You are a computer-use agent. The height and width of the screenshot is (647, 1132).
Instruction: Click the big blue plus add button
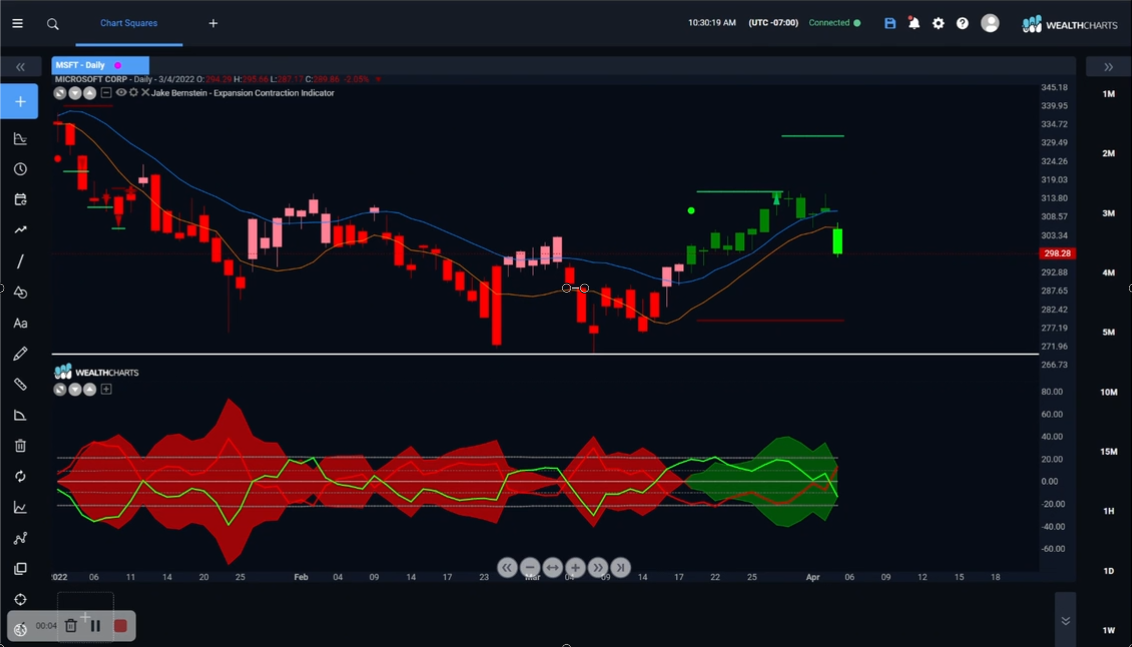(19, 101)
